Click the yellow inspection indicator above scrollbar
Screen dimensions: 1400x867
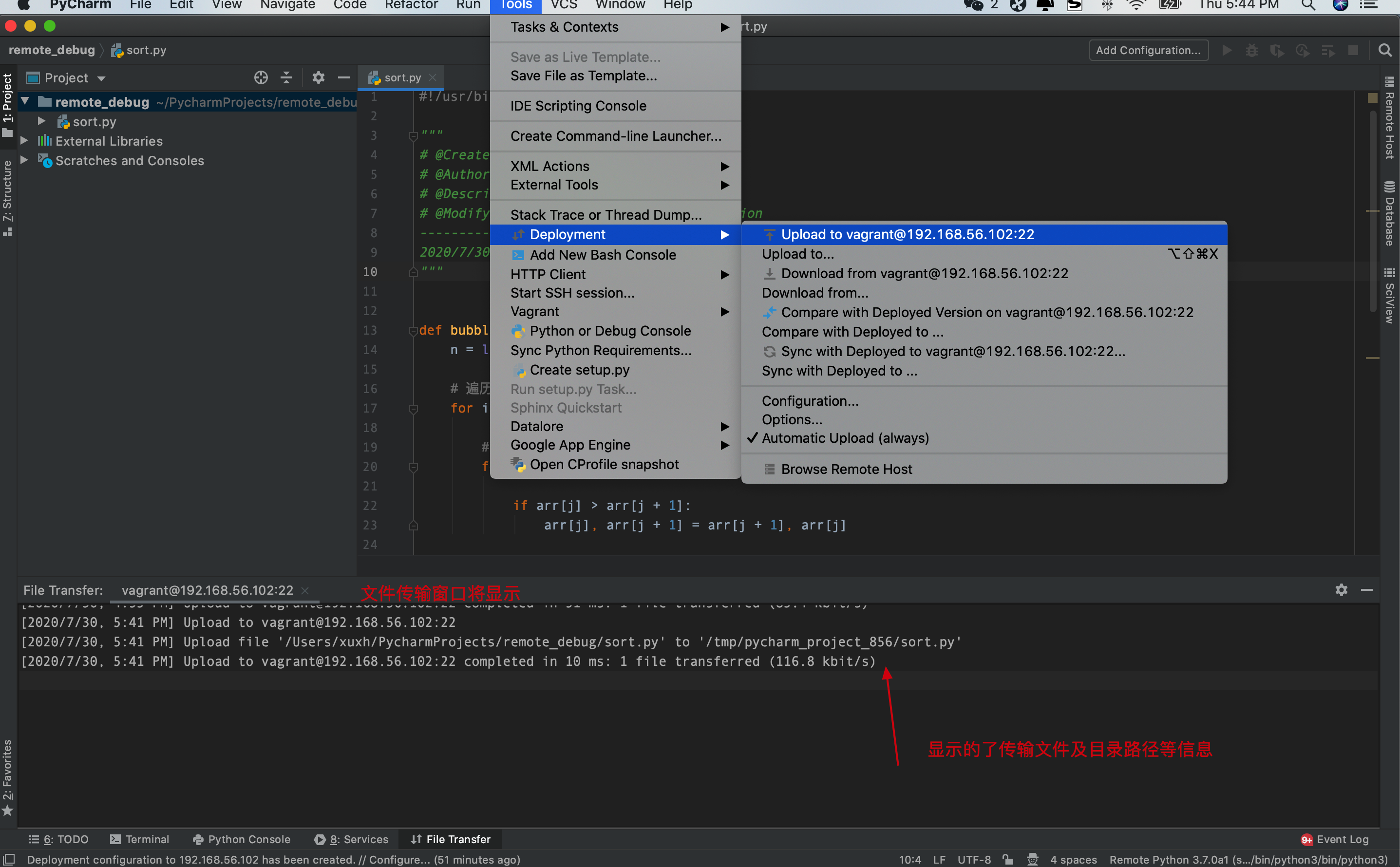(x=1373, y=98)
